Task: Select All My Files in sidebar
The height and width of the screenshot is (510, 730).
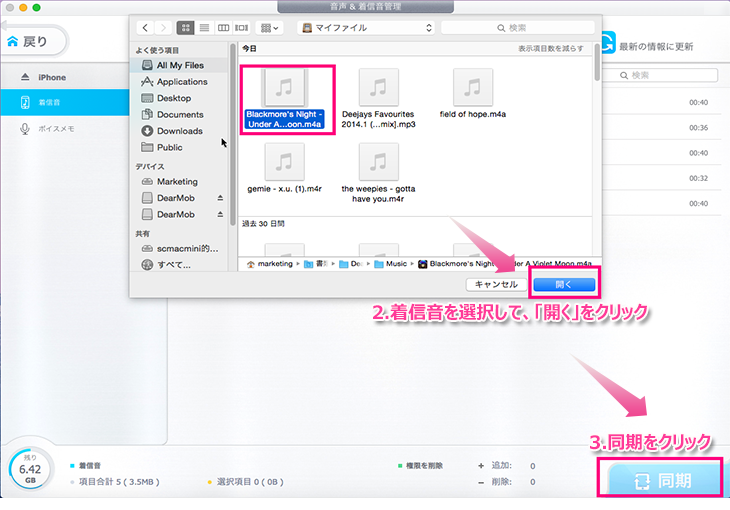Action: click(180, 65)
